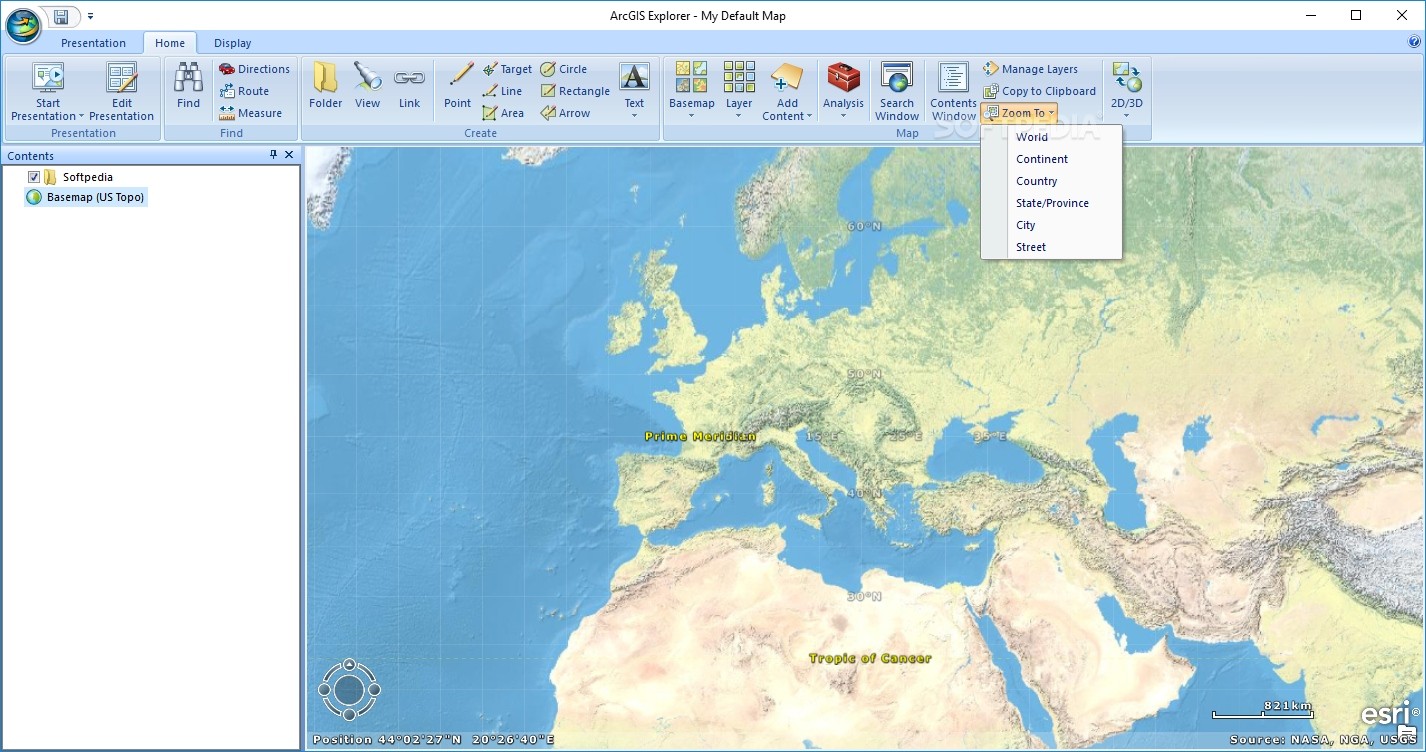Viewport: 1426px width, 752px height.
Task: Select the Target tool
Action: coord(507,69)
